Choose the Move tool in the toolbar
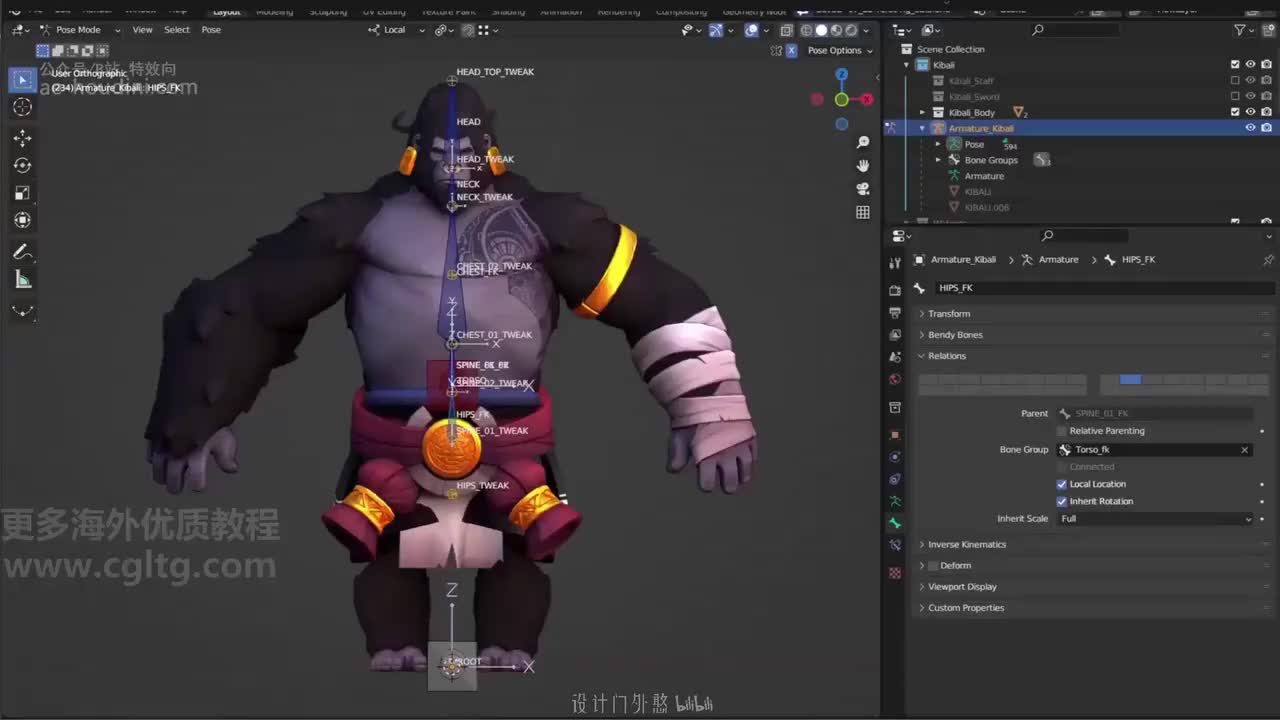The height and width of the screenshot is (720, 1280). click(23, 138)
